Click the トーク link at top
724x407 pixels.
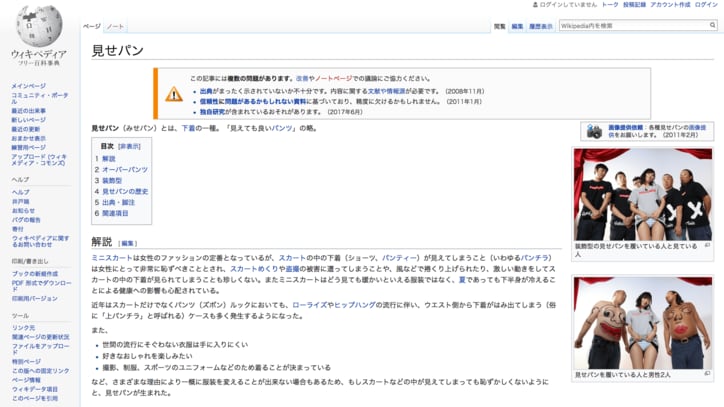609,5
